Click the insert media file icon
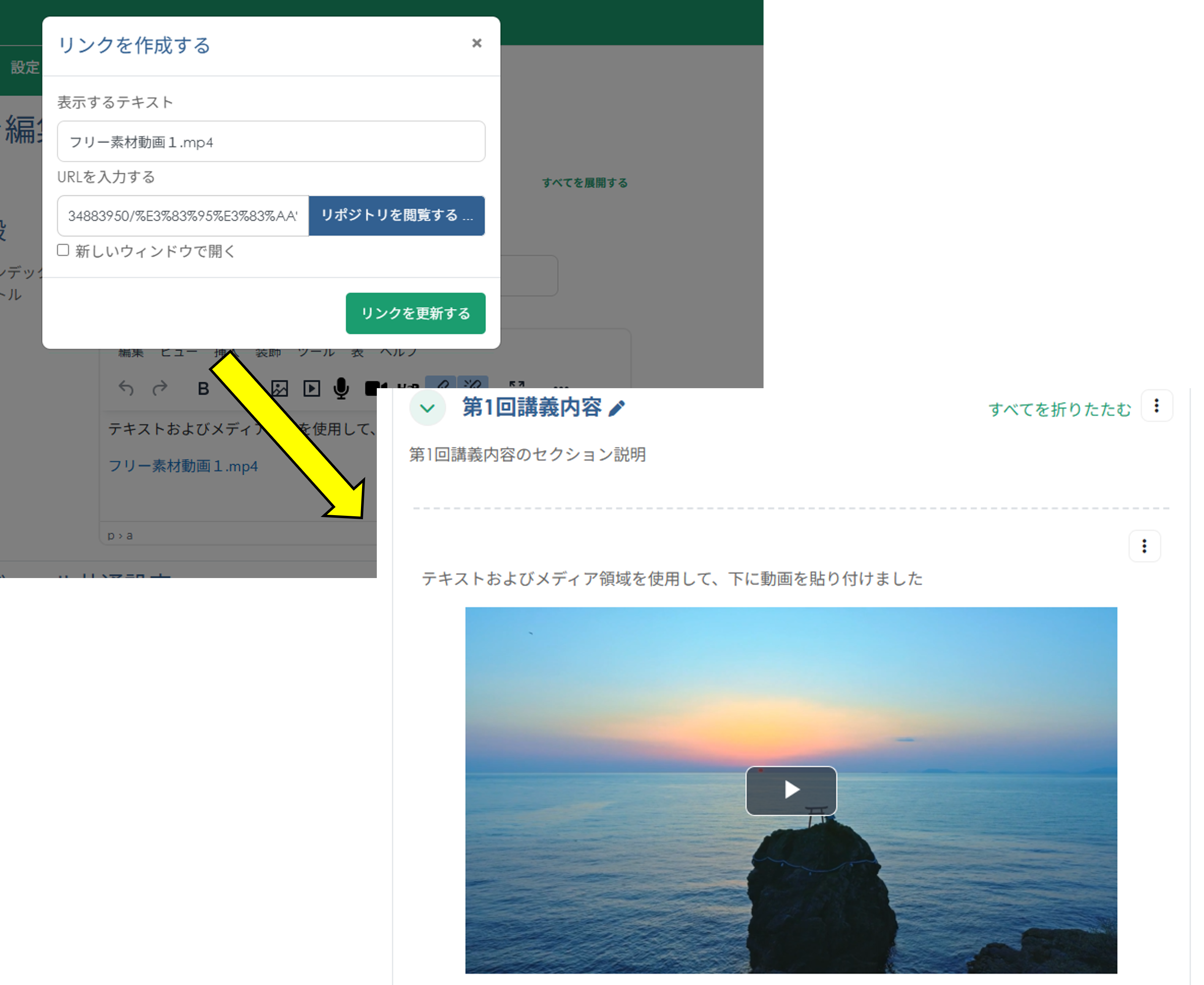The height and width of the screenshot is (985, 1204). pyautogui.click(x=312, y=389)
